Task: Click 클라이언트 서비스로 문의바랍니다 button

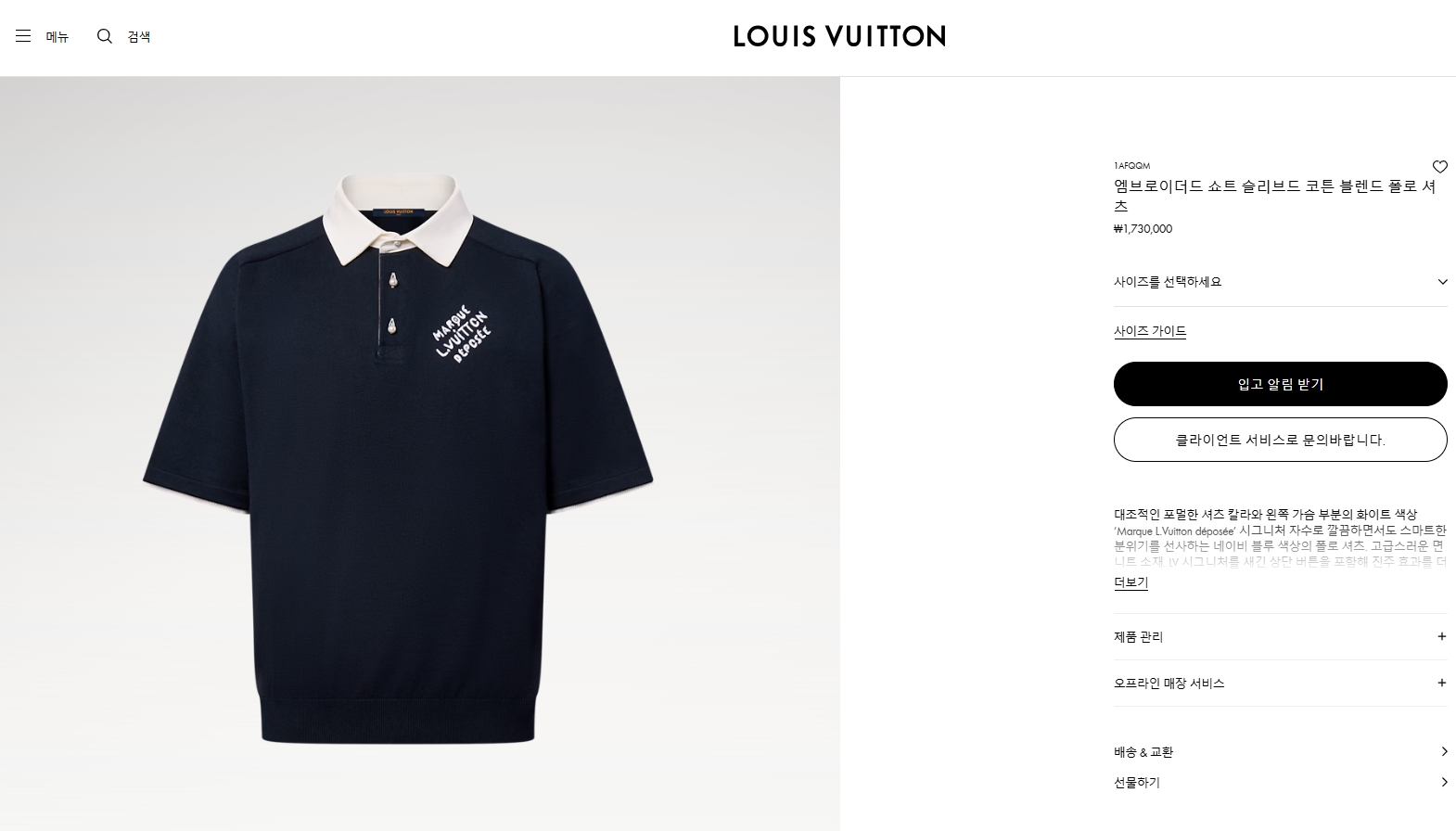Action: point(1280,440)
